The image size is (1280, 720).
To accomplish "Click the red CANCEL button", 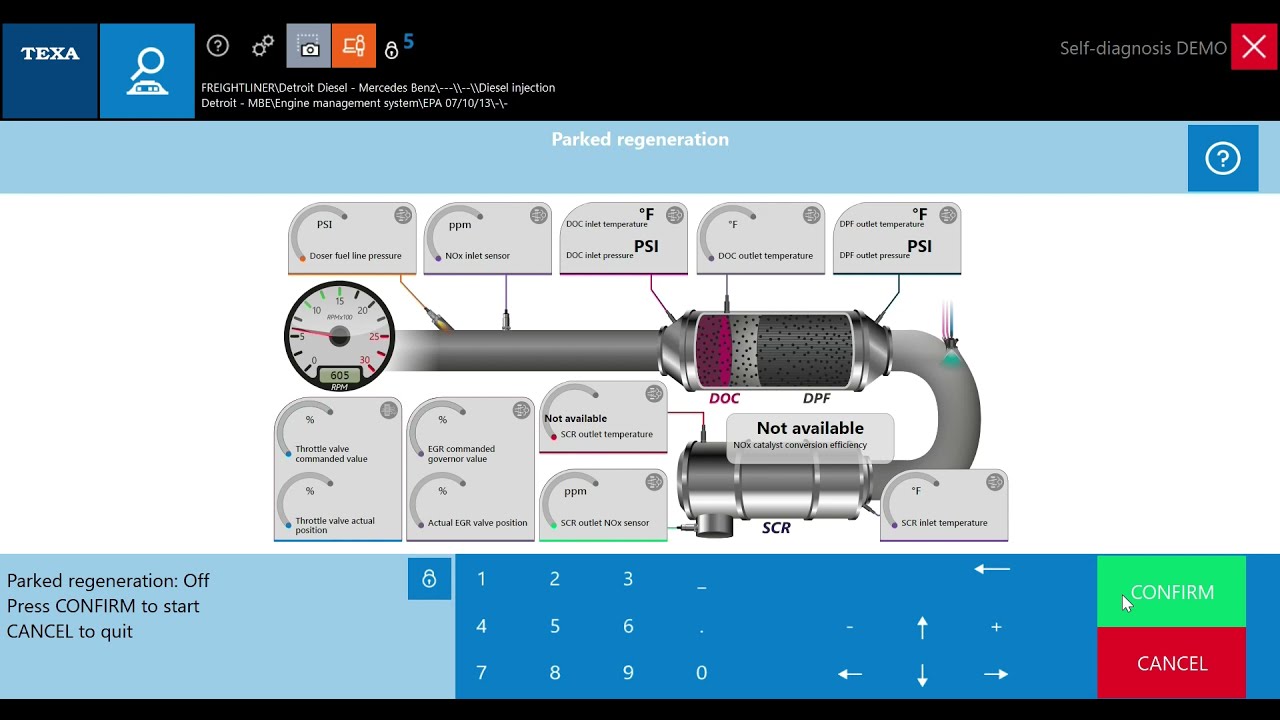I will [1171, 663].
